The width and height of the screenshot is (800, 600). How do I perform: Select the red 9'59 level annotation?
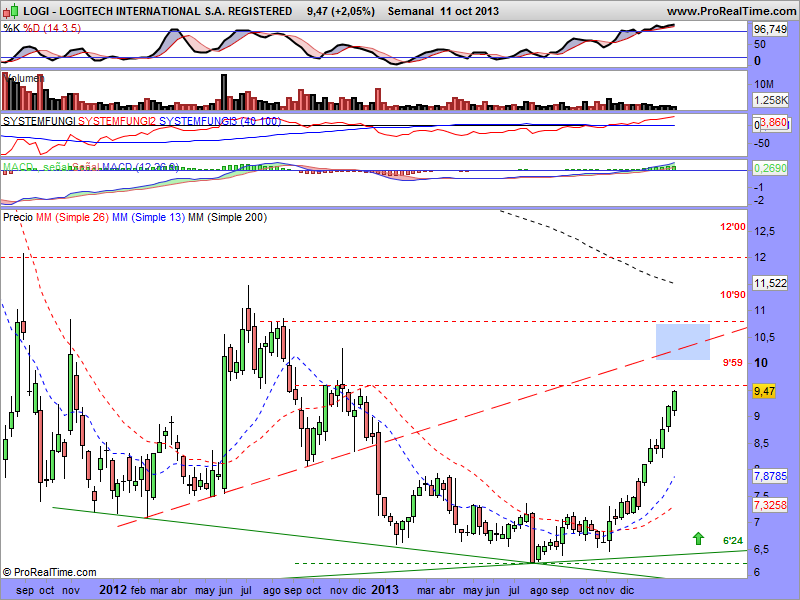click(x=733, y=363)
